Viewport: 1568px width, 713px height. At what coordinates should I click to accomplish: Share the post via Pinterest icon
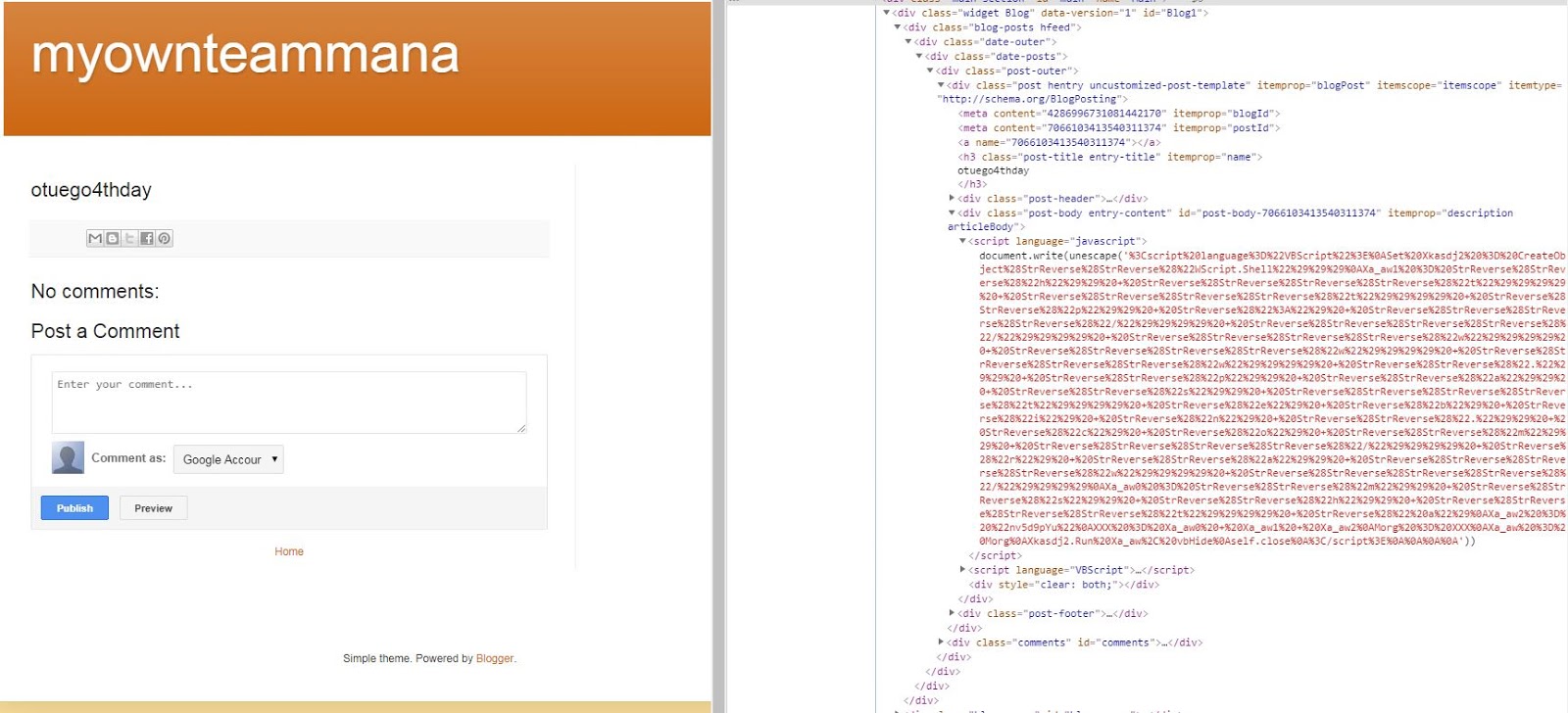pyautogui.click(x=165, y=238)
